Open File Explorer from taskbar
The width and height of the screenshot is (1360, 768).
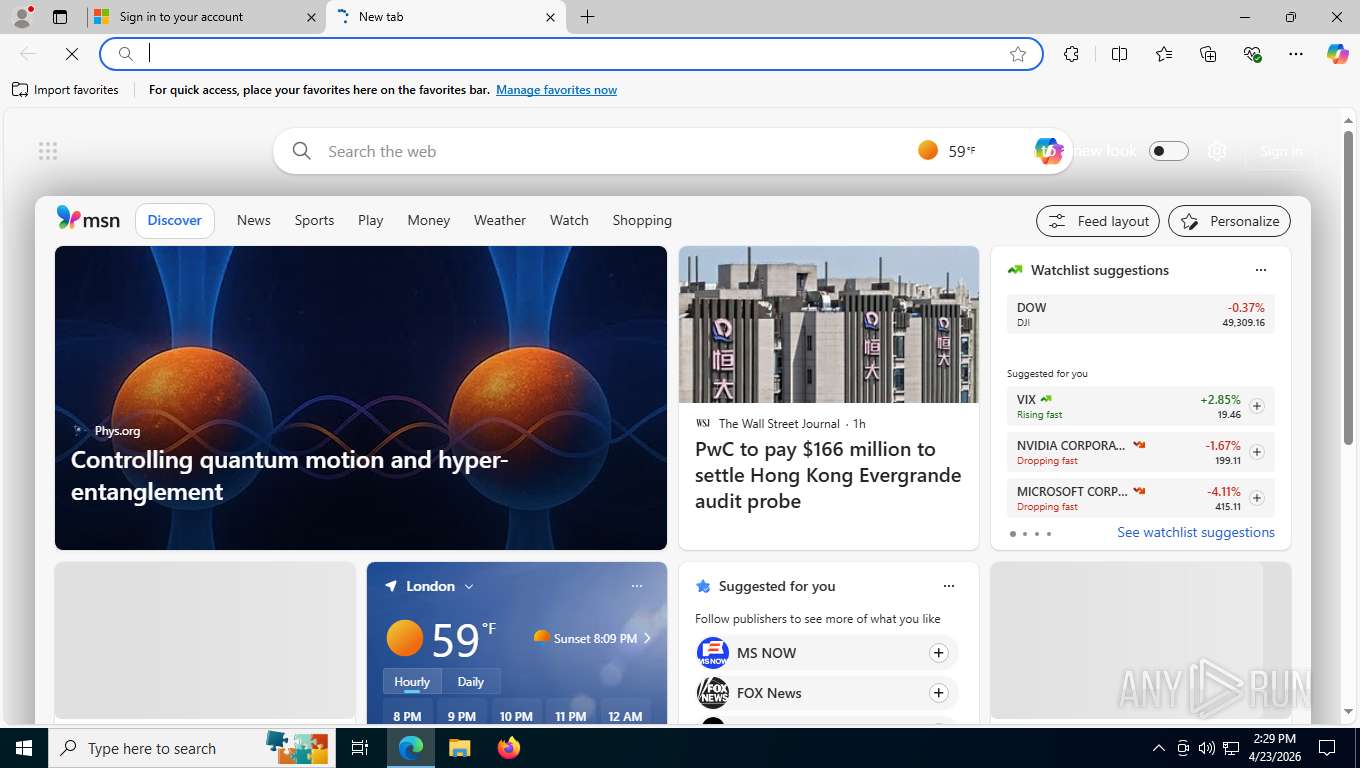click(459, 748)
